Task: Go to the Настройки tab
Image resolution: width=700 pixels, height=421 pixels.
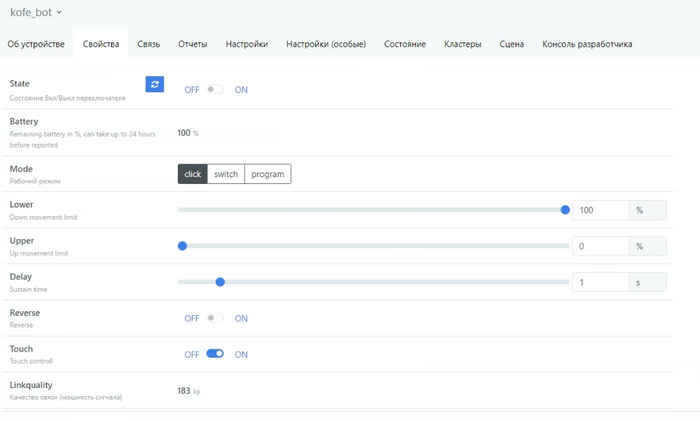Action: pos(246,44)
